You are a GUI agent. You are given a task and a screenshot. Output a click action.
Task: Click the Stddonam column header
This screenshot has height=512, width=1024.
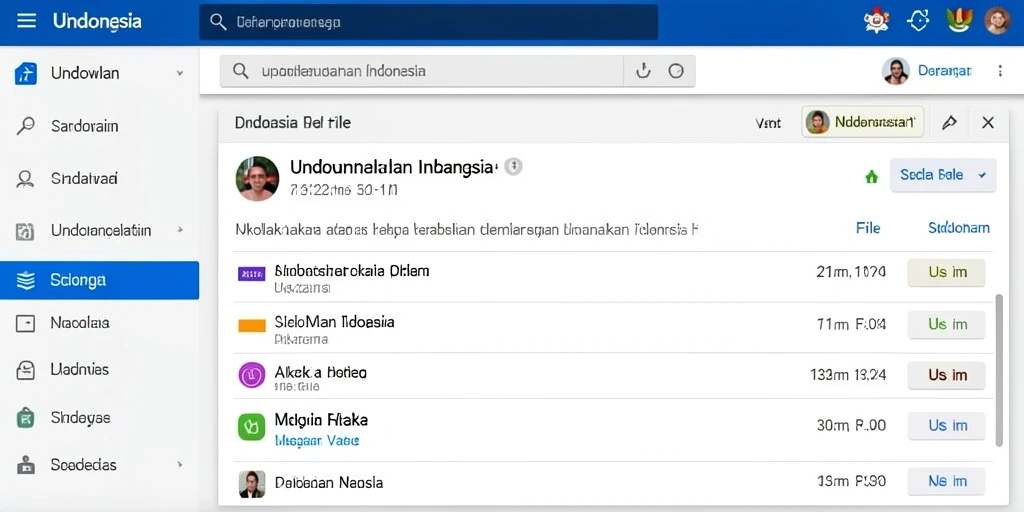tap(959, 228)
